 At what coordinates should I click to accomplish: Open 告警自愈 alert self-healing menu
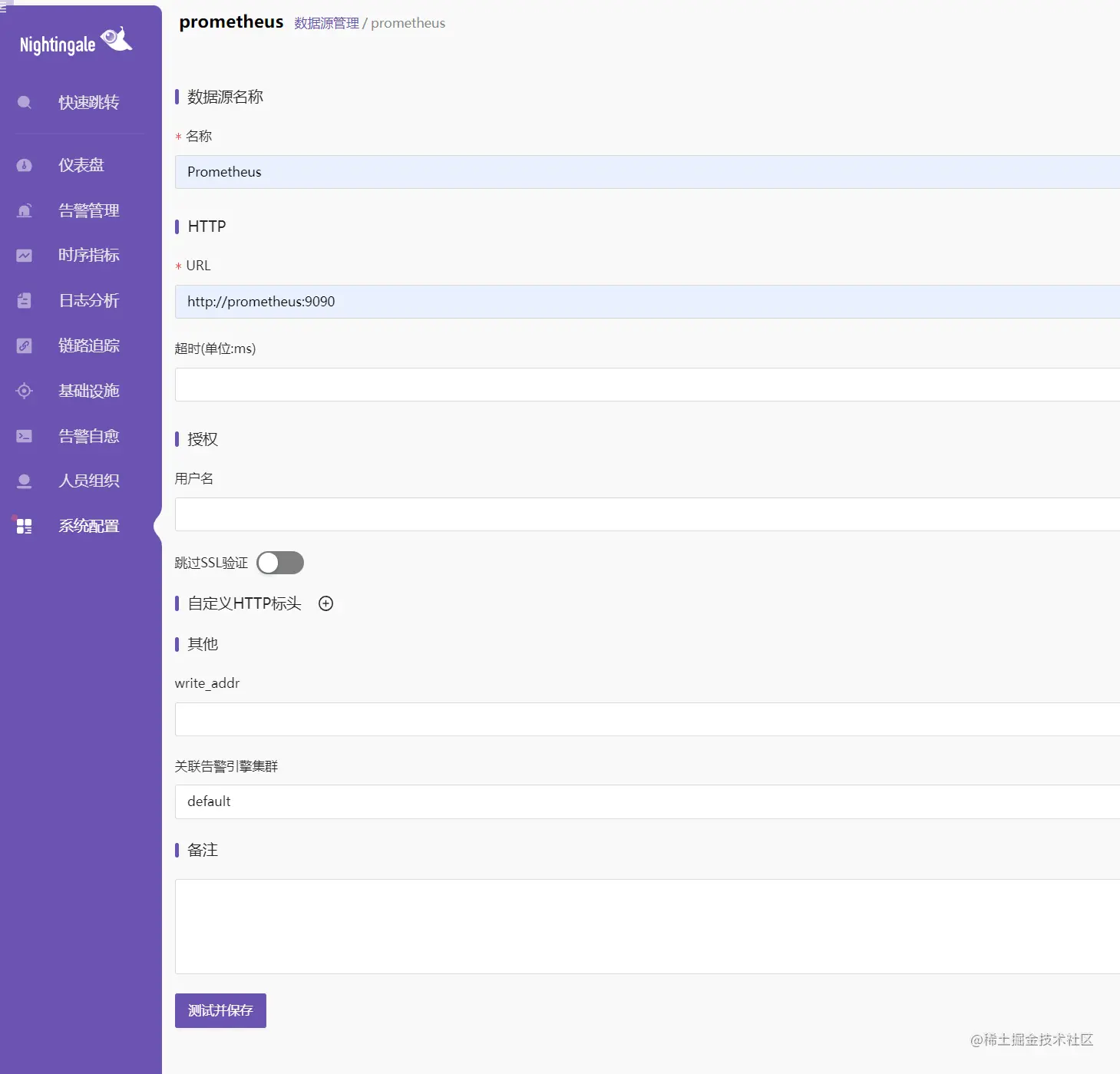point(89,436)
